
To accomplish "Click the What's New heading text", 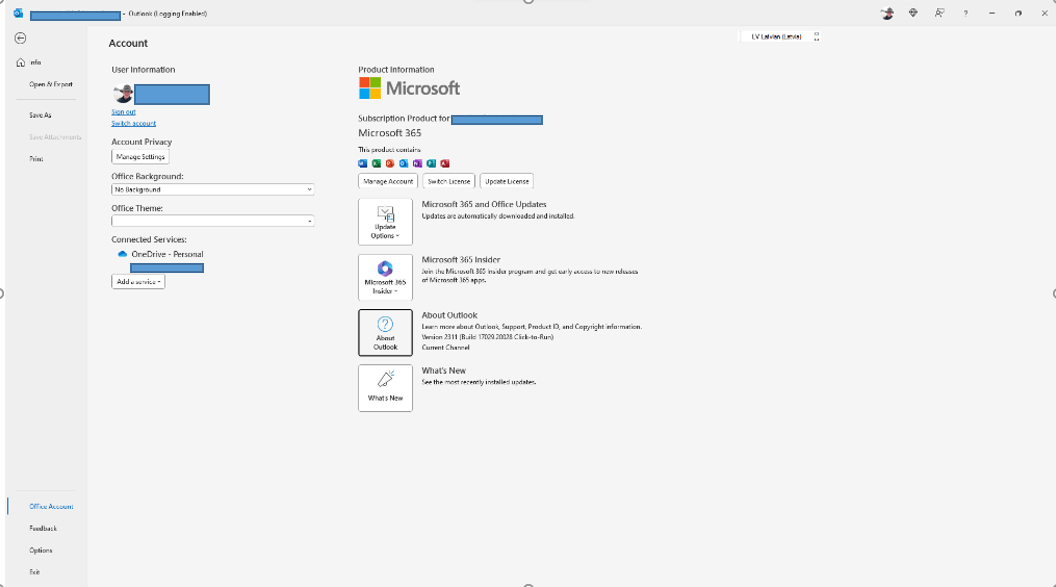I will point(444,371).
